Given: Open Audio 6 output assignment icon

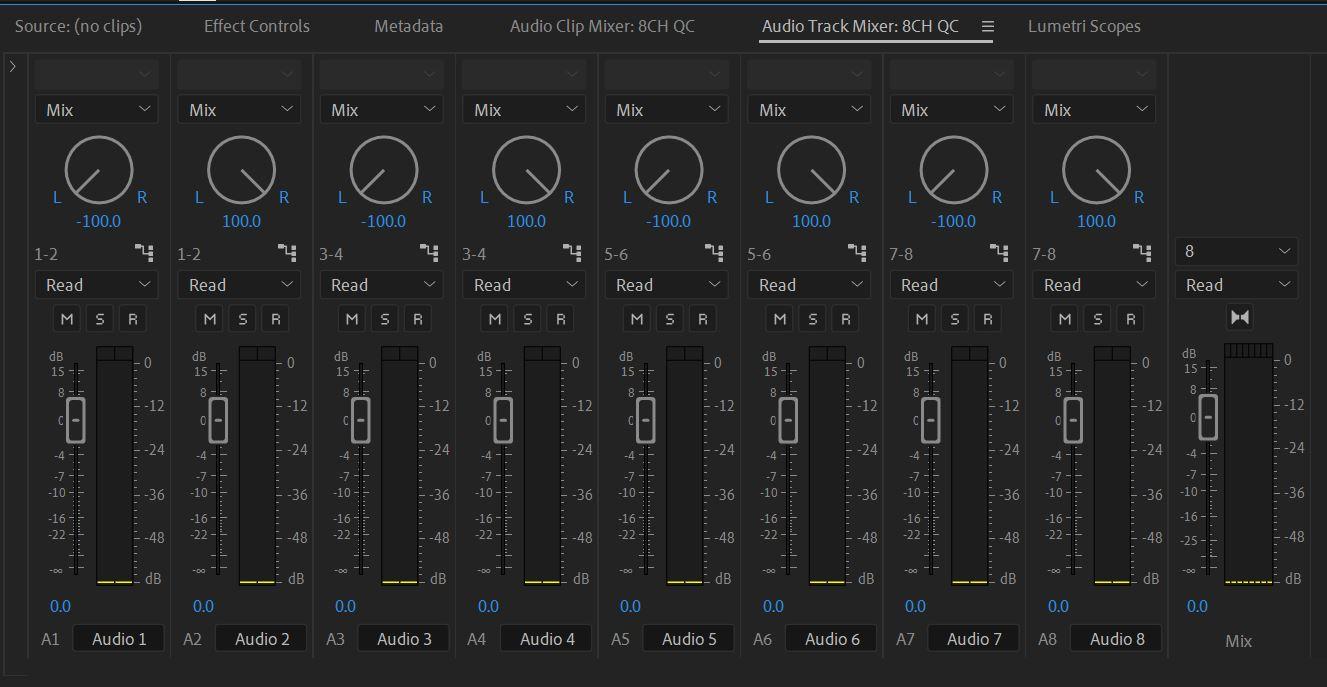Looking at the screenshot, I should (858, 253).
